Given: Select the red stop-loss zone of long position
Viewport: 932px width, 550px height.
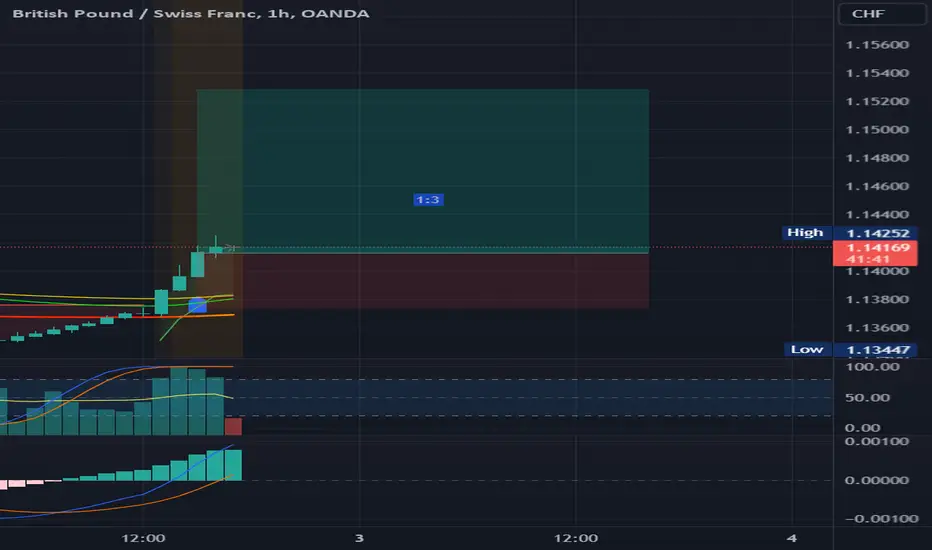Looking at the screenshot, I should [423, 280].
